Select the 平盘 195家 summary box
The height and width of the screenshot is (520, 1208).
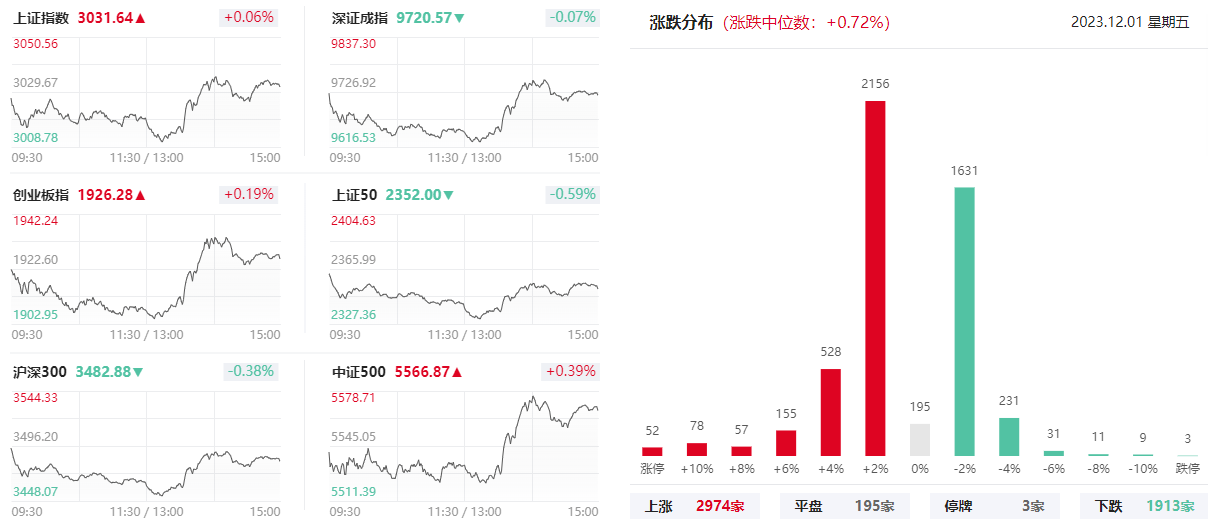click(845, 506)
